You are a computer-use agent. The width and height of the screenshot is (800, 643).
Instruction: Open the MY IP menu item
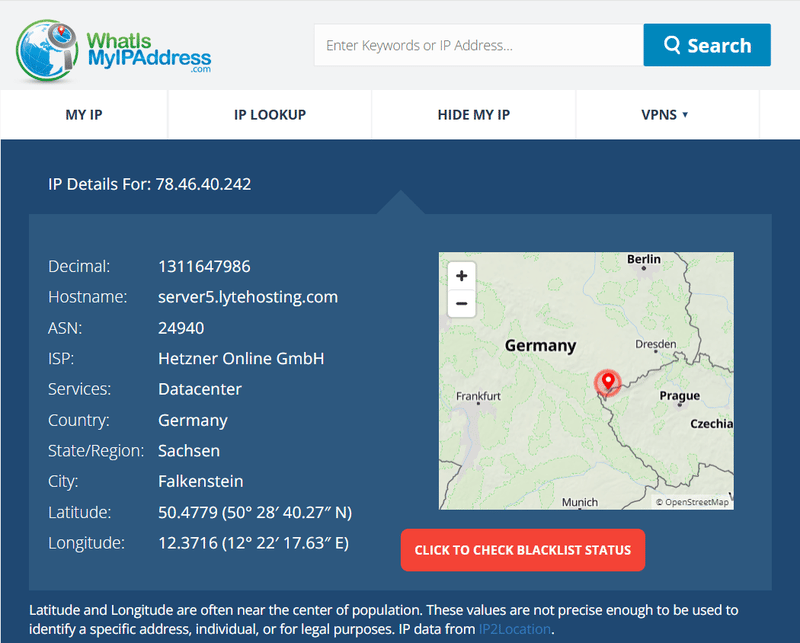coord(84,114)
